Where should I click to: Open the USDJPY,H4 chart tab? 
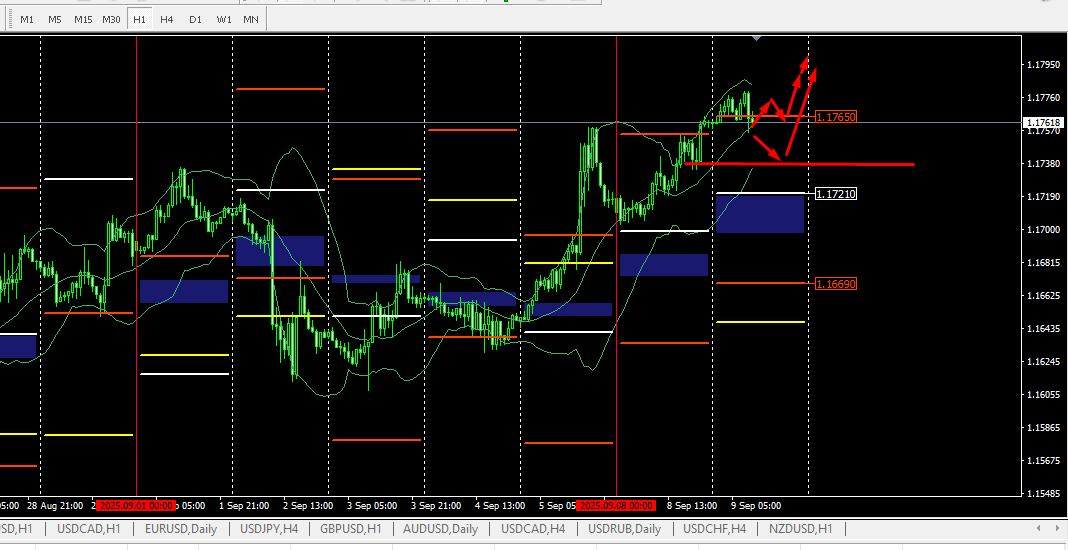click(x=269, y=528)
